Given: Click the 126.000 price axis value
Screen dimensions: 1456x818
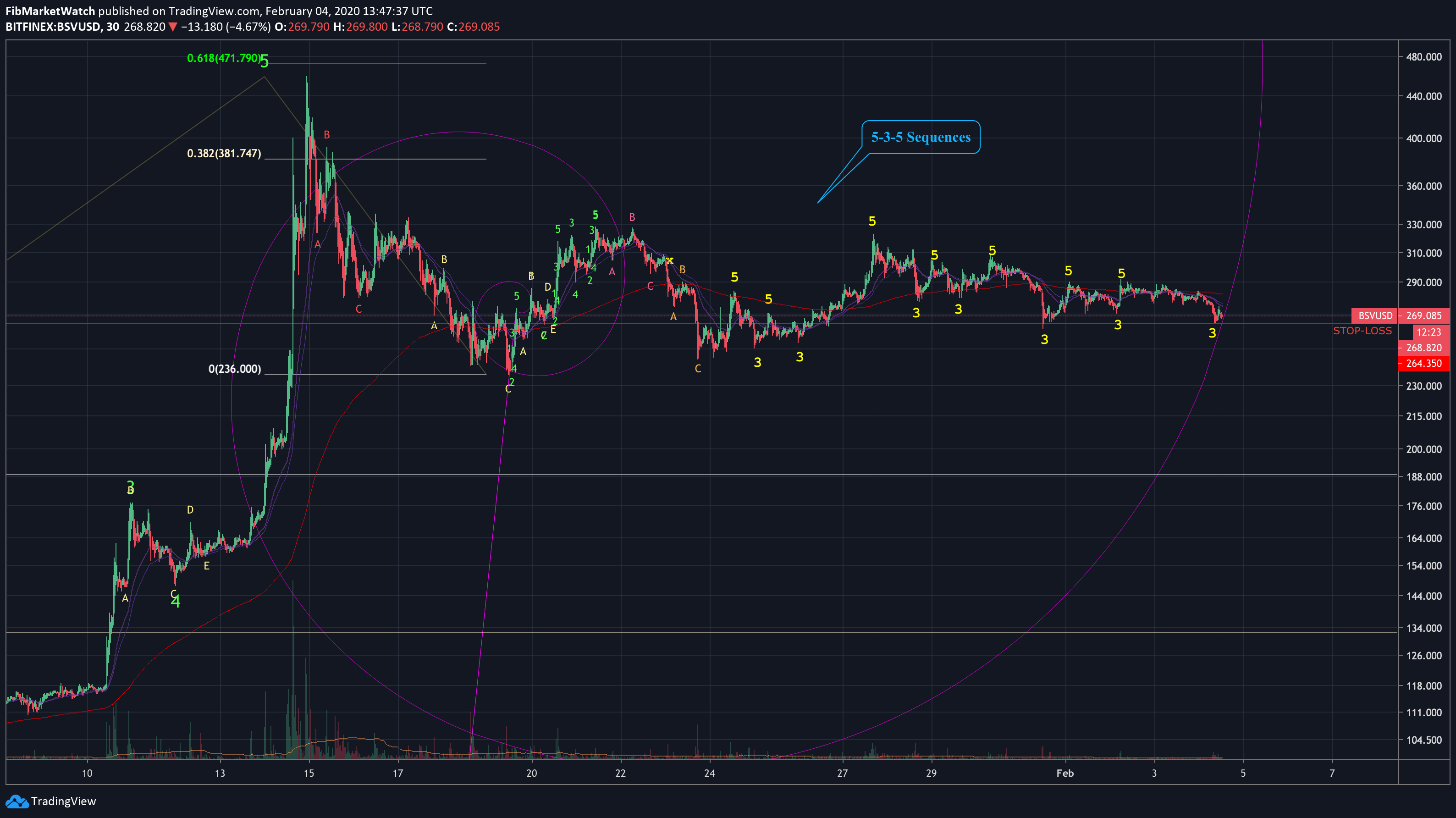Looking at the screenshot, I should click(x=1424, y=656).
